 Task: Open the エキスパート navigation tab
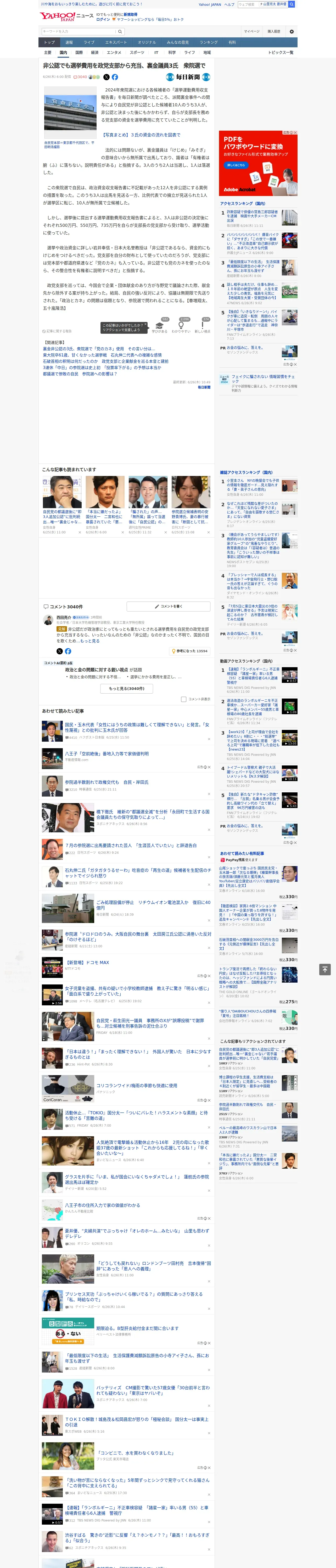tap(116, 43)
